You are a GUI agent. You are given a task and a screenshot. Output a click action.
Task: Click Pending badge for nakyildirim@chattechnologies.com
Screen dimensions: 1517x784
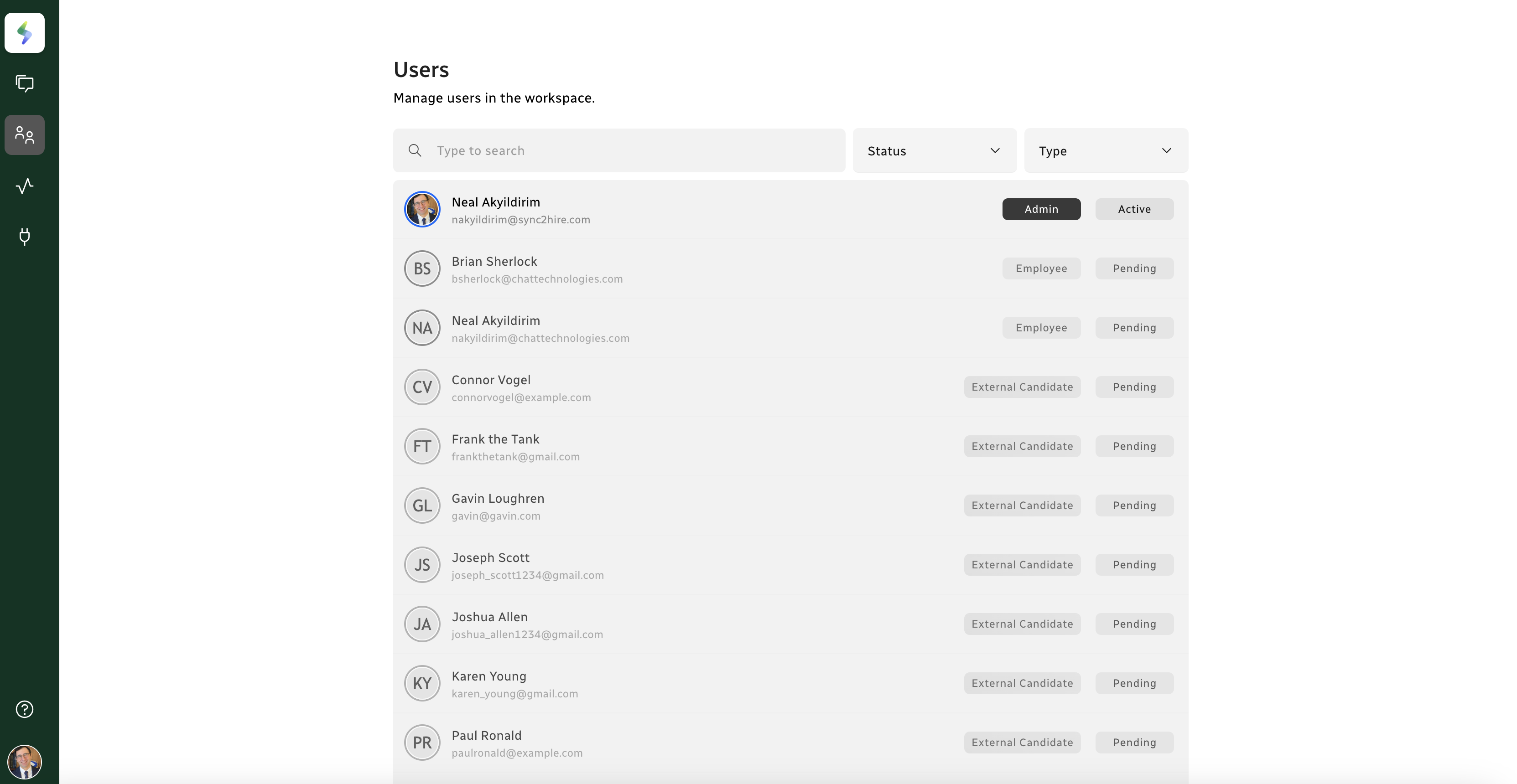pyautogui.click(x=1134, y=328)
